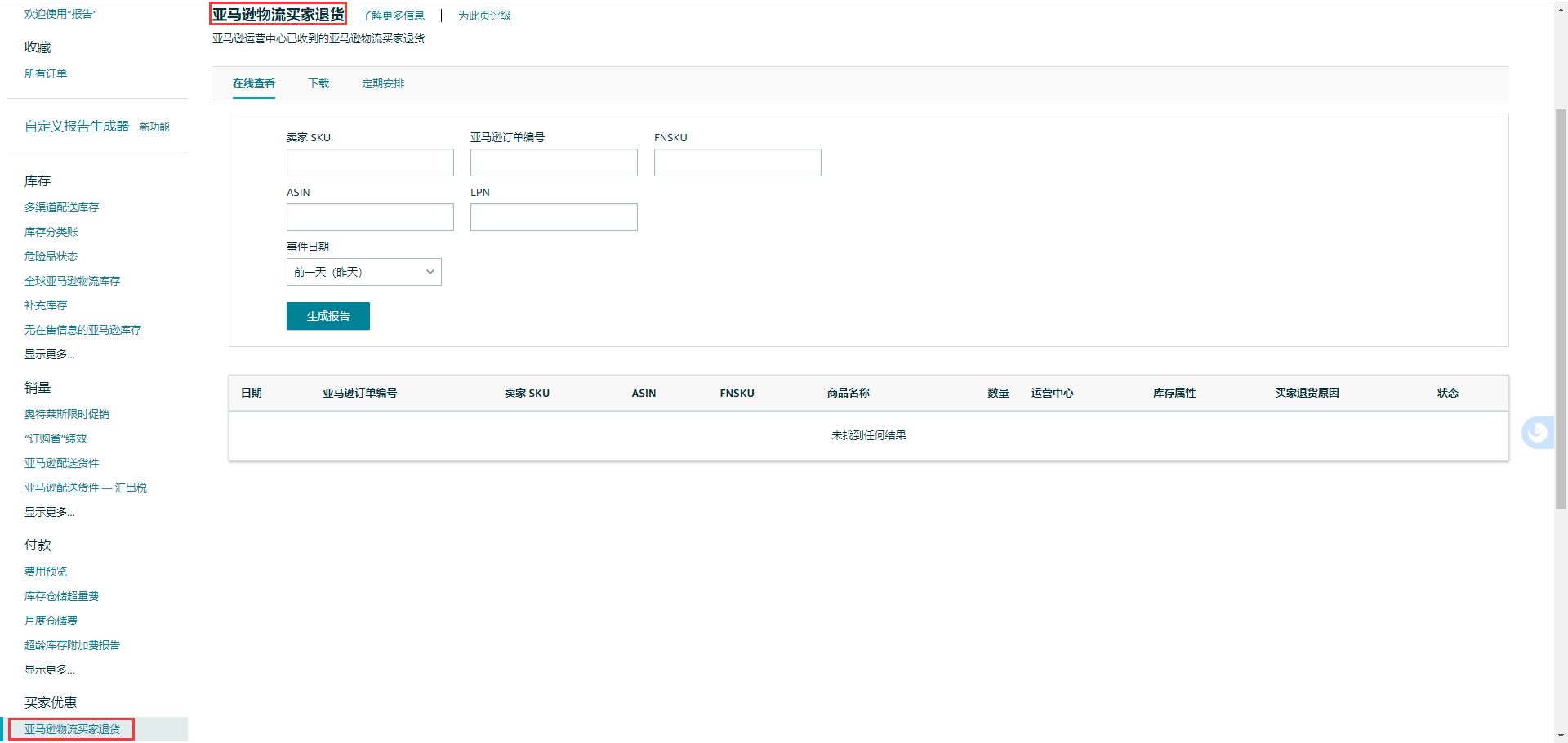Open 危险品状态 report
The height and width of the screenshot is (743, 1568).
[51, 256]
